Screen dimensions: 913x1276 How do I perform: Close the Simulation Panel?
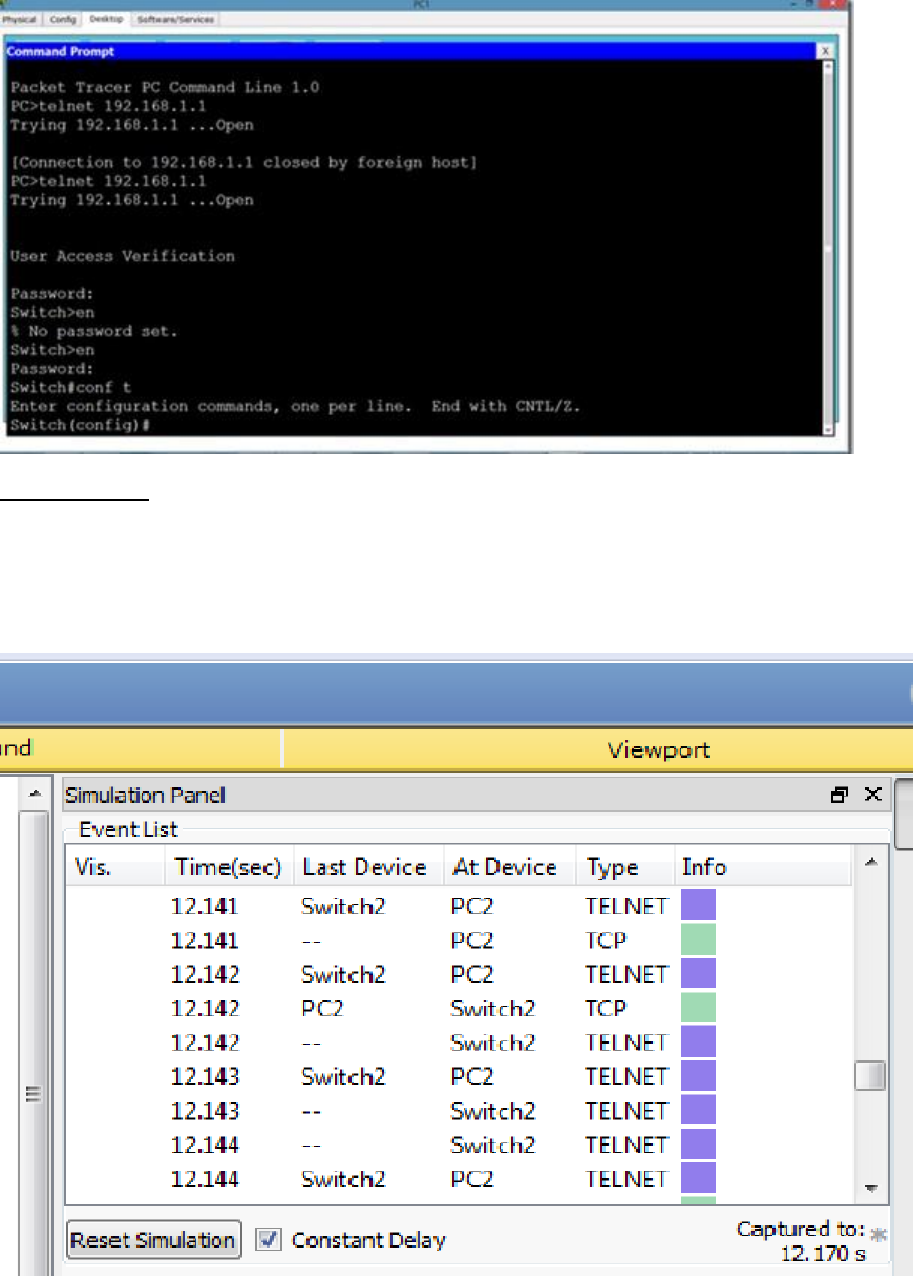click(x=872, y=795)
